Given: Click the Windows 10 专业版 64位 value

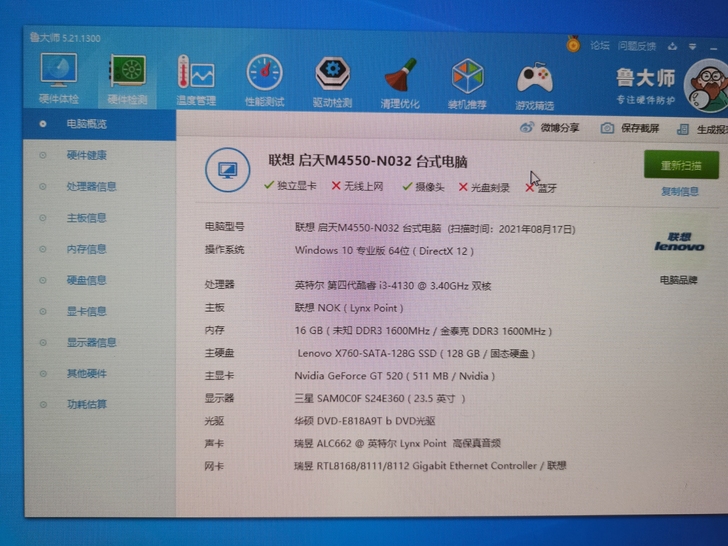Looking at the screenshot, I should [384, 251].
